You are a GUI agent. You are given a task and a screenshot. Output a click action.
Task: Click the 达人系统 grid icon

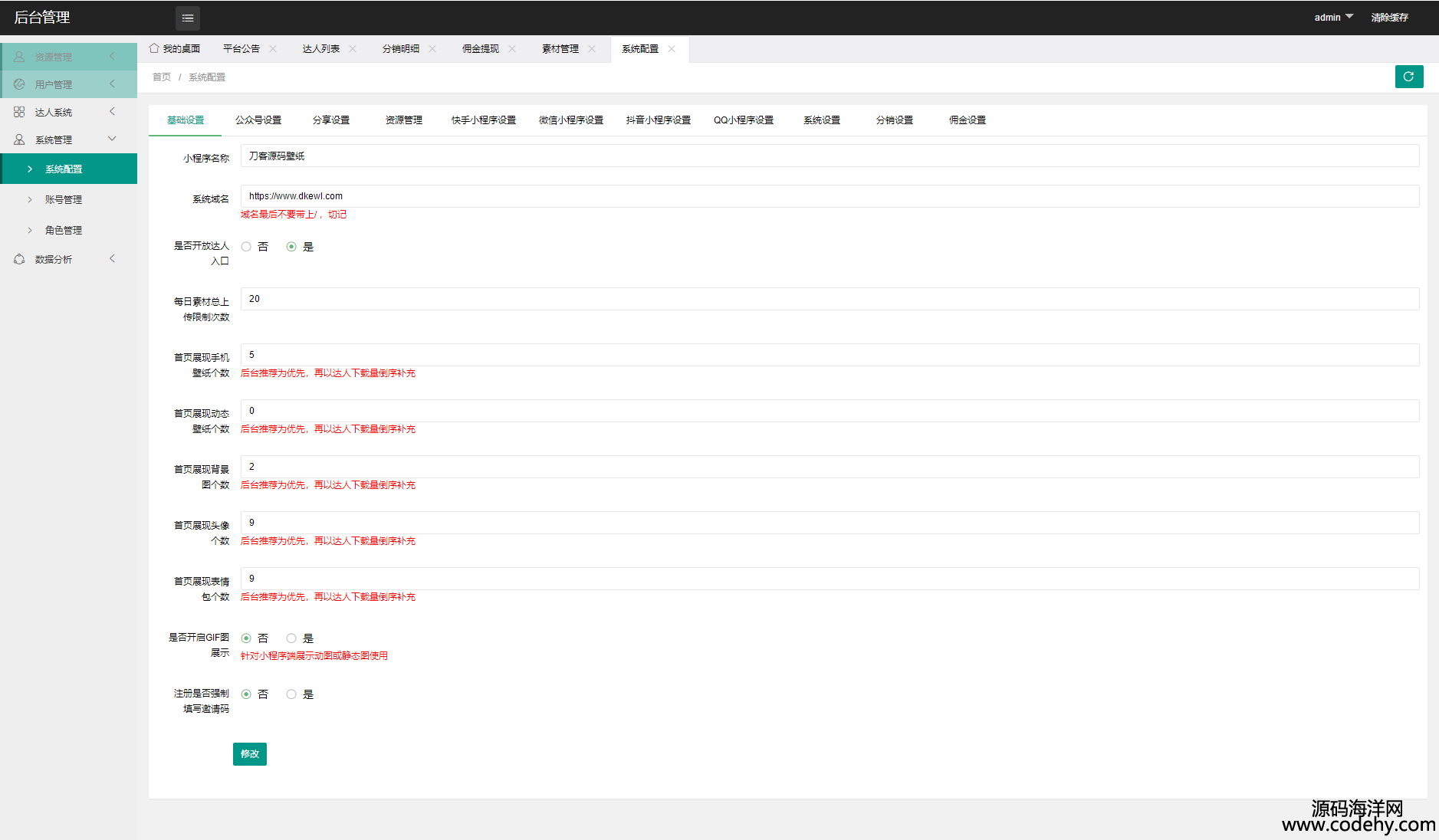[19, 112]
